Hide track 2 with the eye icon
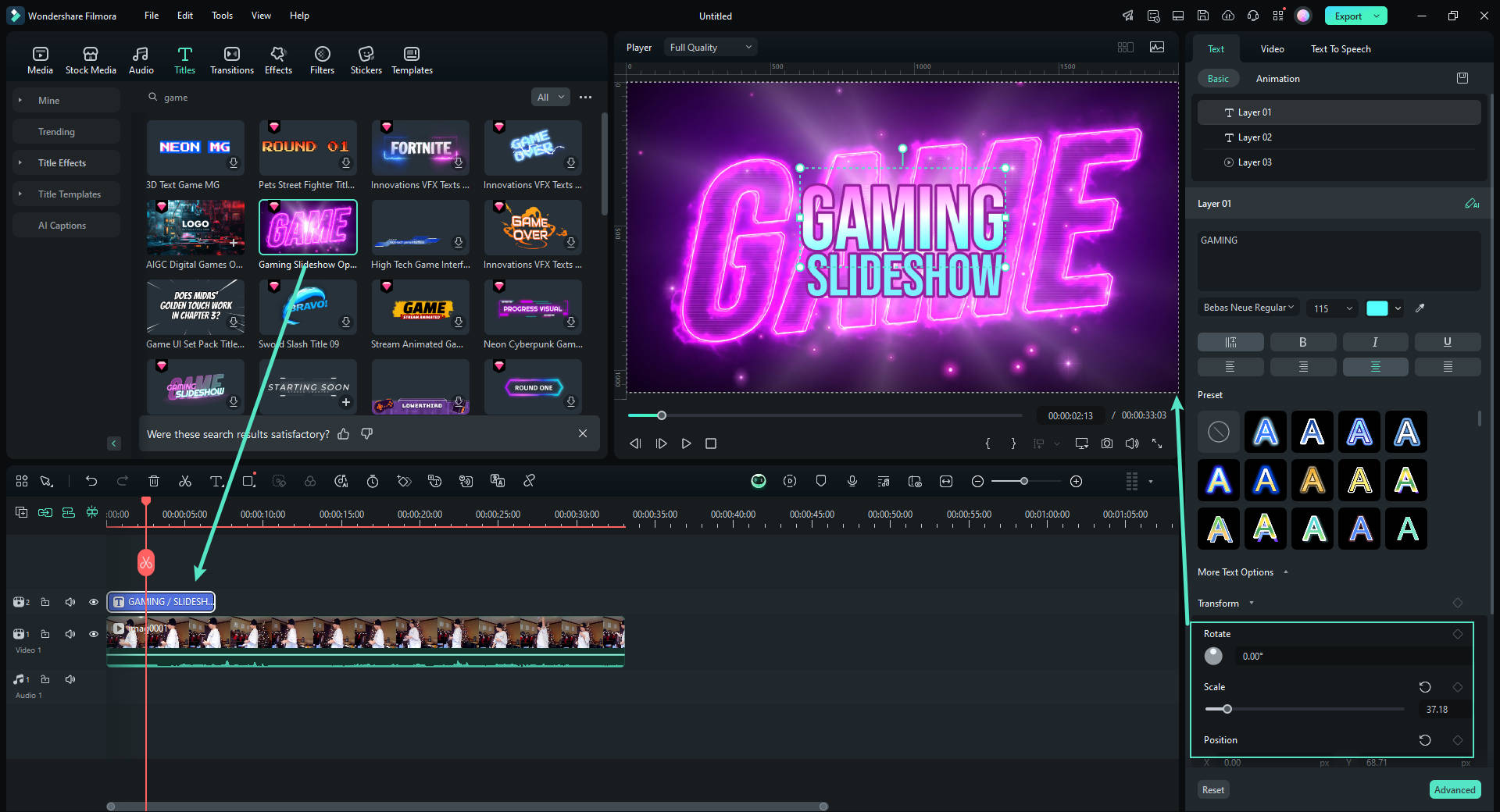 click(94, 602)
